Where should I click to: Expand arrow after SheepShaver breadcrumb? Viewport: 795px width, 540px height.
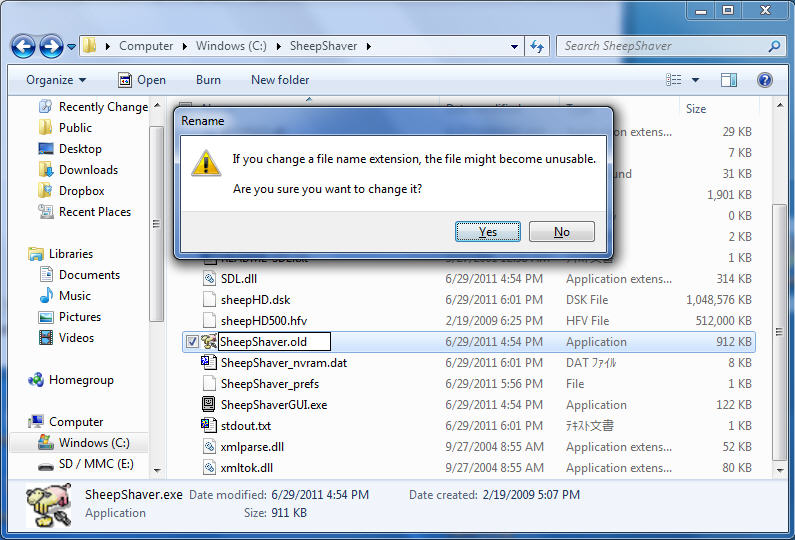(369, 46)
